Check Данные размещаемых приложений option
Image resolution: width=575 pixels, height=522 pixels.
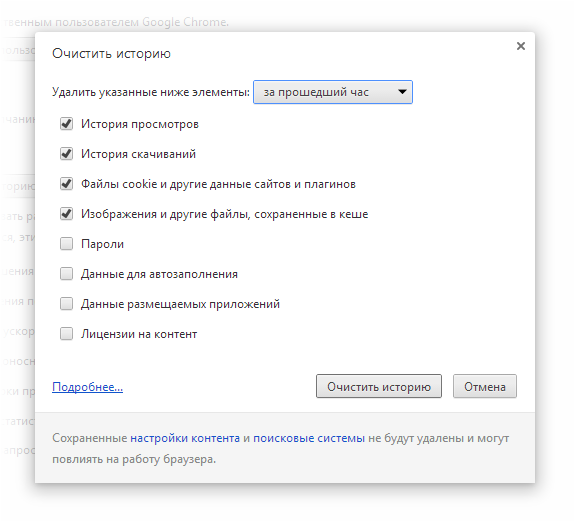[x=66, y=304]
